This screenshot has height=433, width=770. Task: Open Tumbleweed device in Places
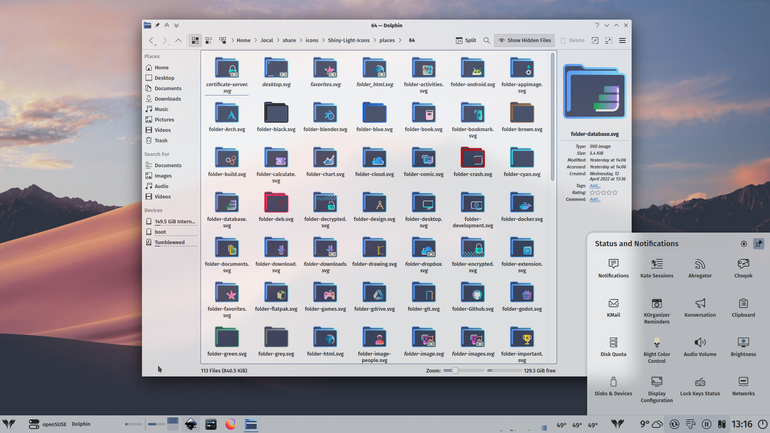pos(170,243)
